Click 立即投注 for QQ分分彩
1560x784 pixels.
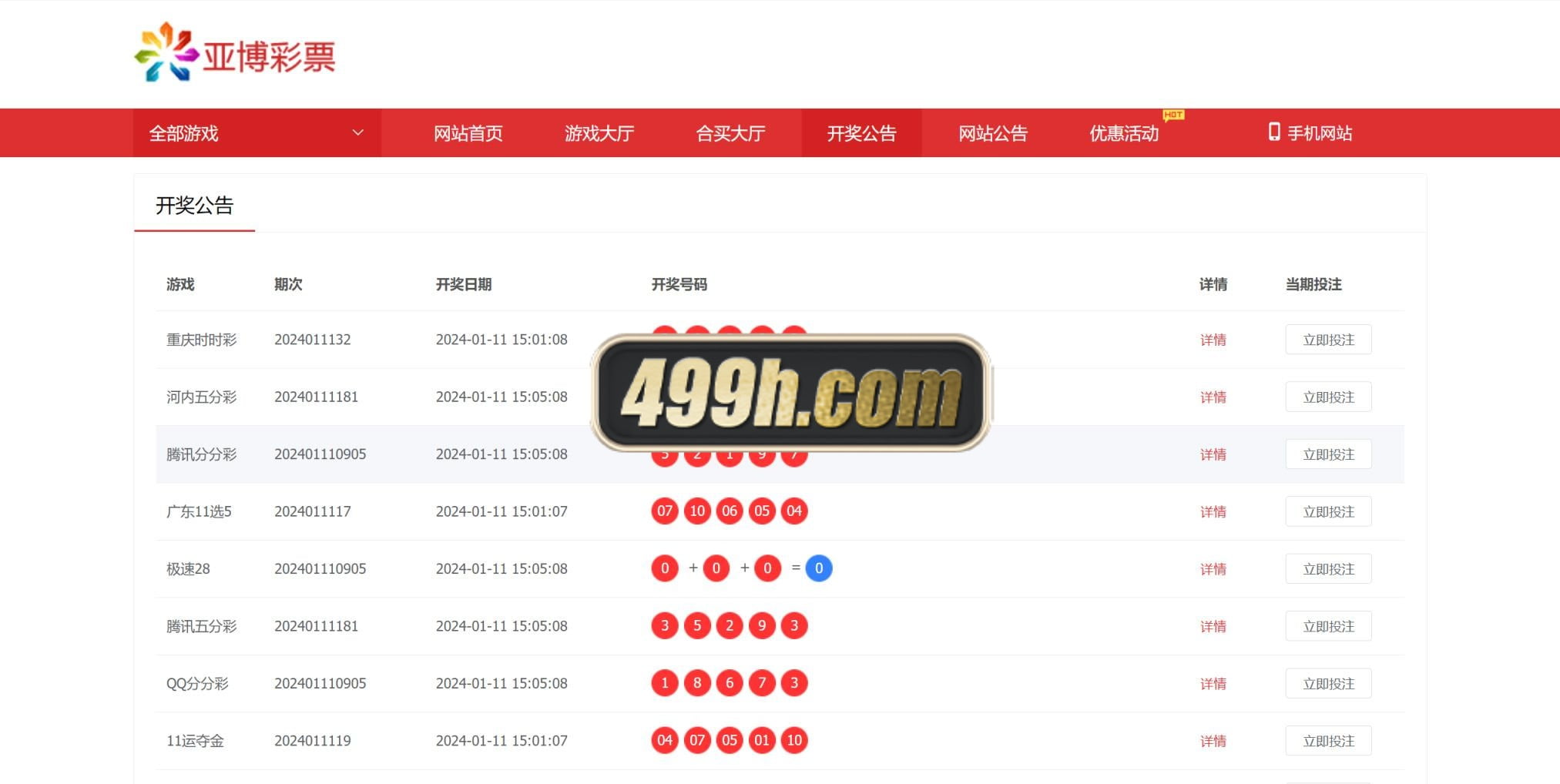pyautogui.click(x=1328, y=684)
